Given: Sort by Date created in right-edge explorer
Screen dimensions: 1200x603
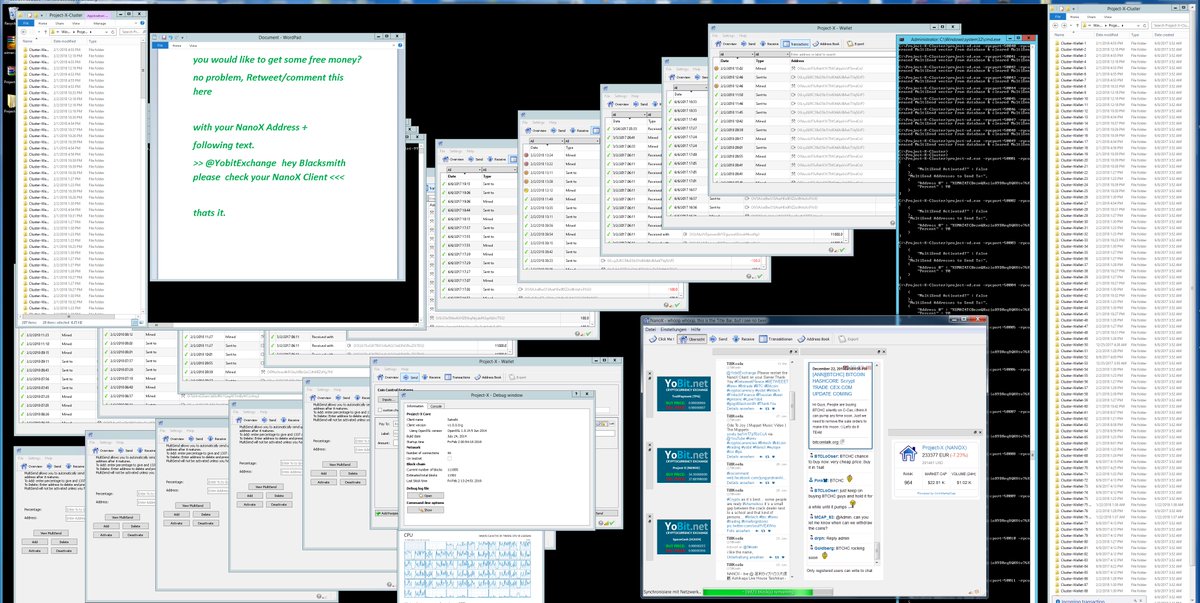Looking at the screenshot, I should (x=1164, y=34).
